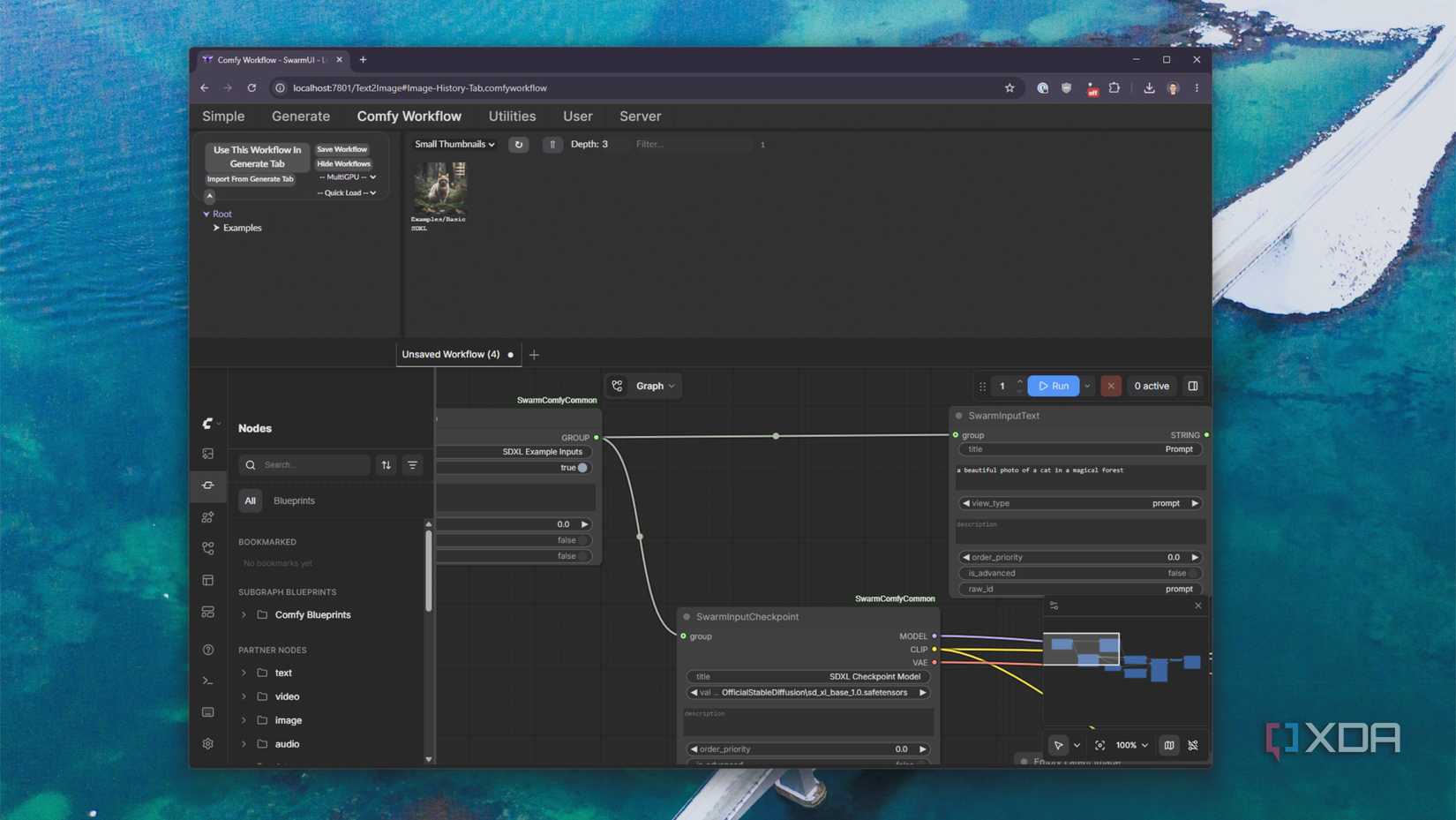Click the fit view icon in canvas toolbar
Screen dimensions: 1456x820
(1100, 745)
